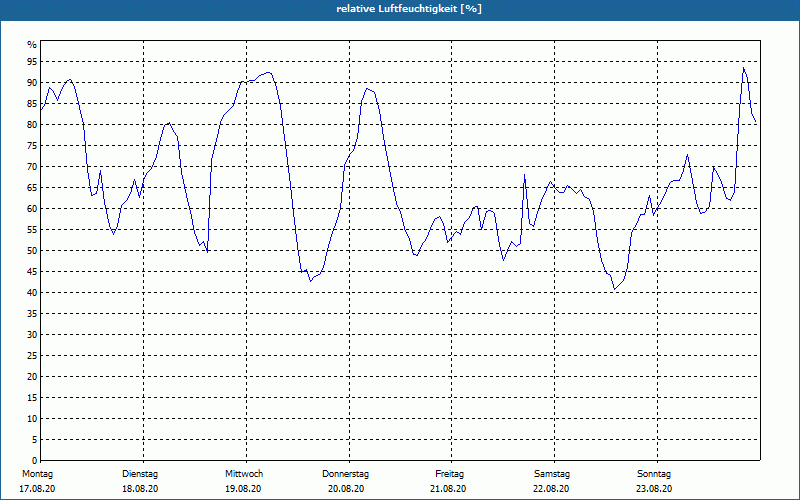Click the date label 18.08.20

[x=140, y=489]
